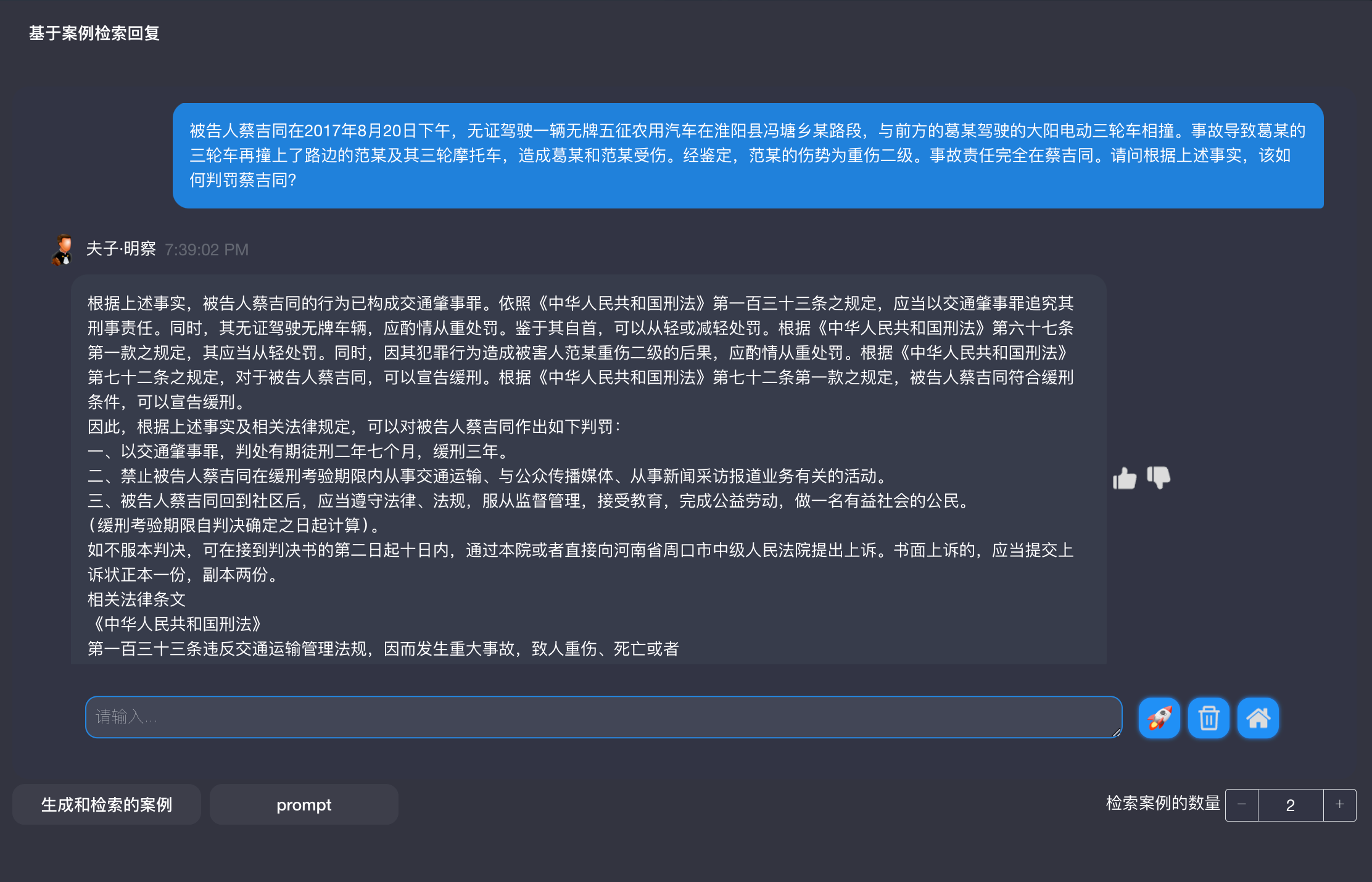Screen dimensions: 1372x882
Task: Click the 检索案例的数量 label
Action: coord(1163,804)
